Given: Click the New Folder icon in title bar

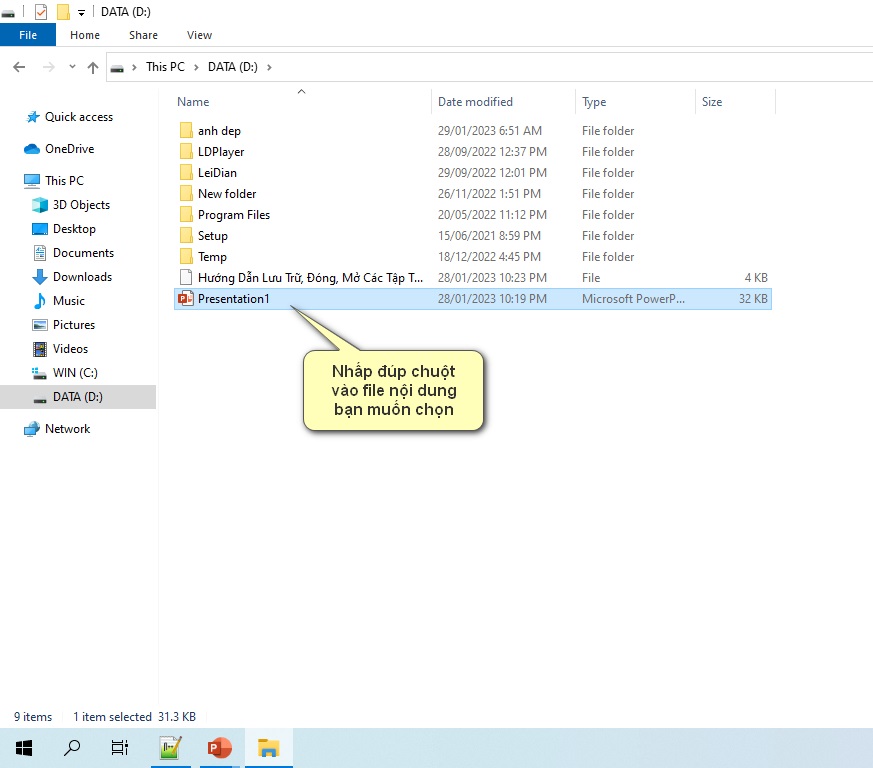Looking at the screenshot, I should pos(63,12).
